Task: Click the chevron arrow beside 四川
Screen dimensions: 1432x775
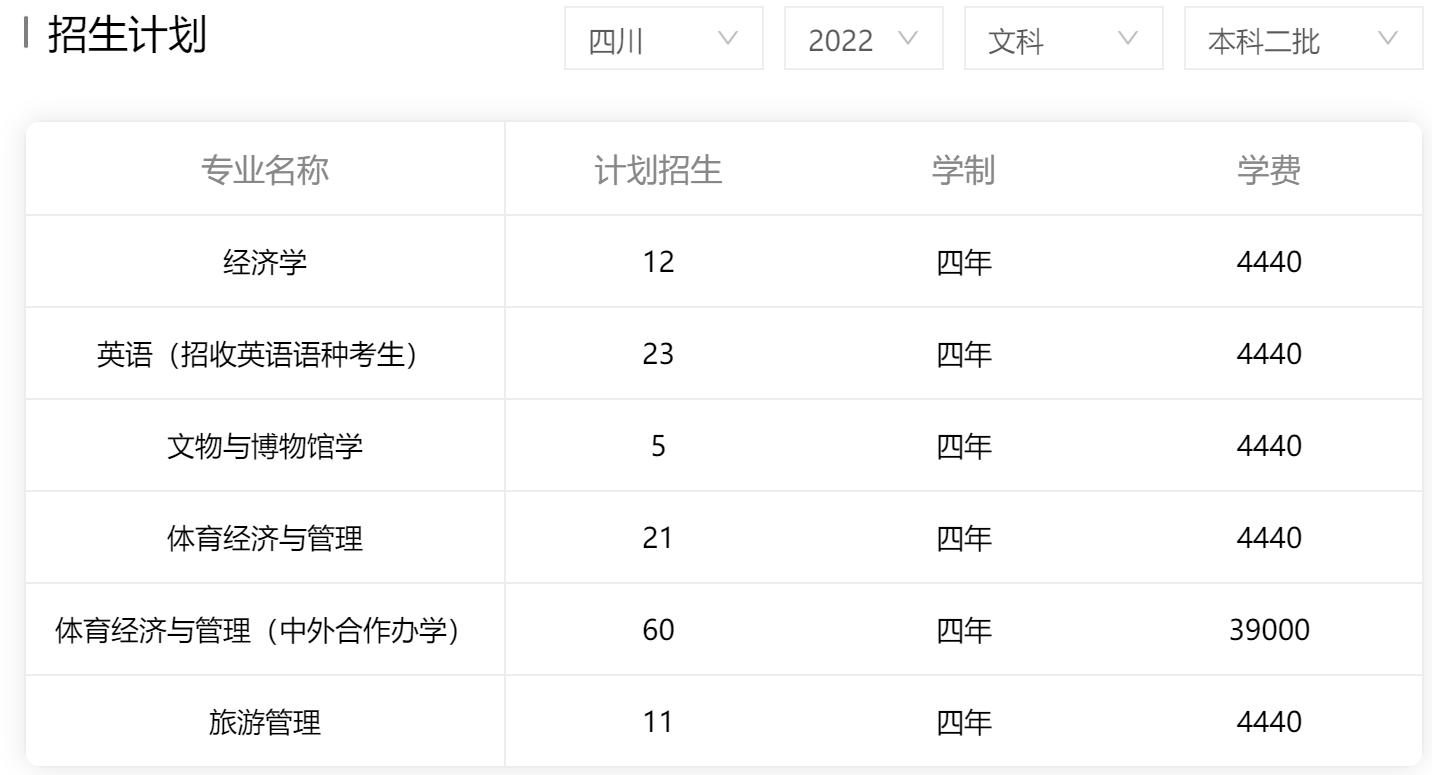Action: 728,38
